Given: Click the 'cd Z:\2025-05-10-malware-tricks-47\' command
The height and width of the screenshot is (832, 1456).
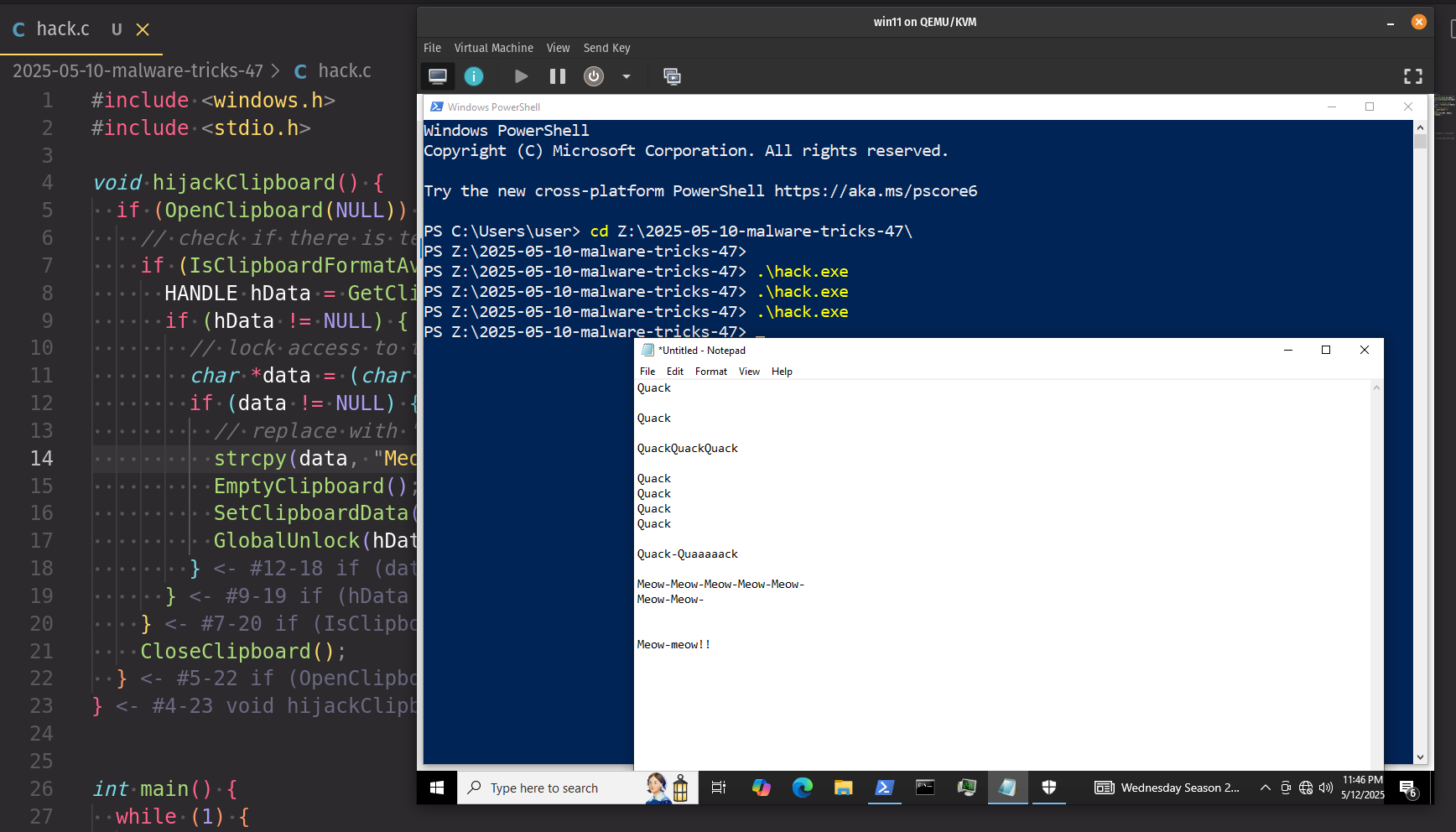Looking at the screenshot, I should click(751, 231).
